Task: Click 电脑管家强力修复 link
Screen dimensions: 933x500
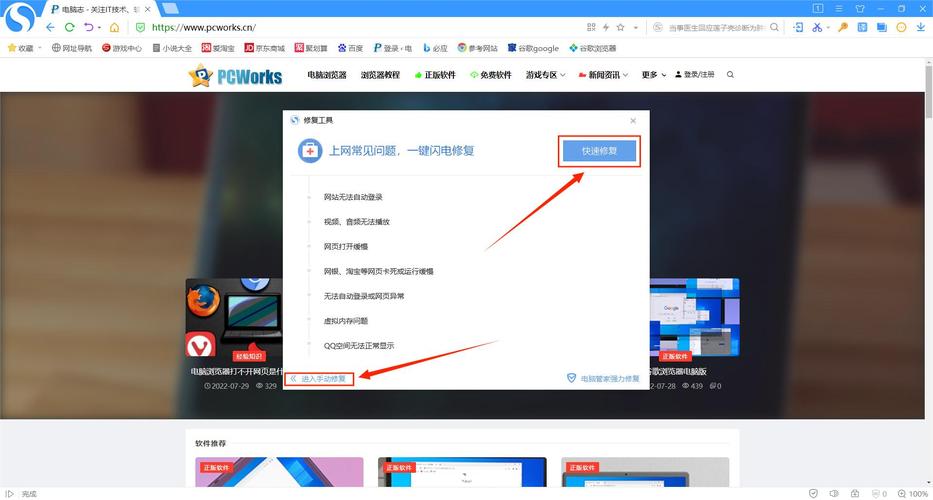Action: coord(603,379)
